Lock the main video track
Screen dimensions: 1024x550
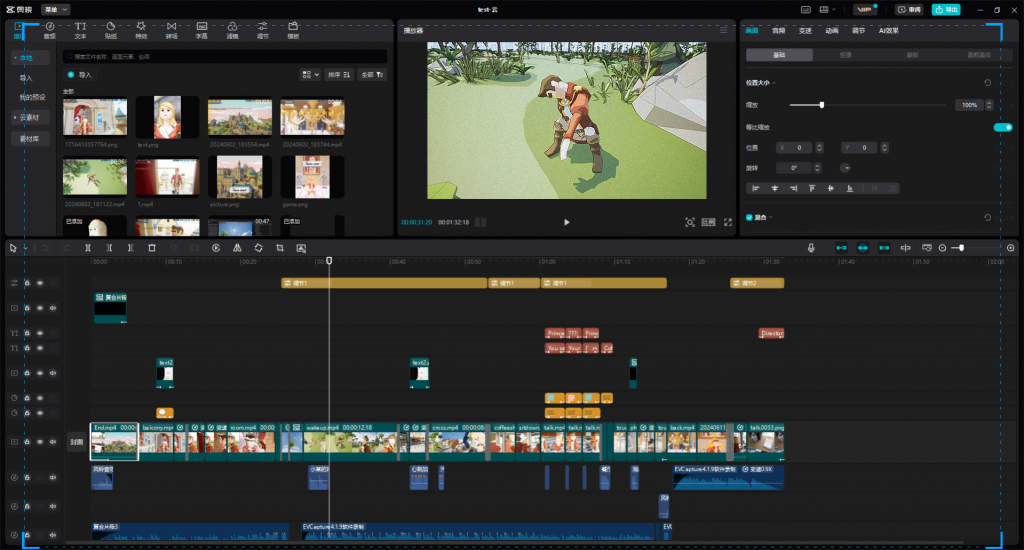27,442
